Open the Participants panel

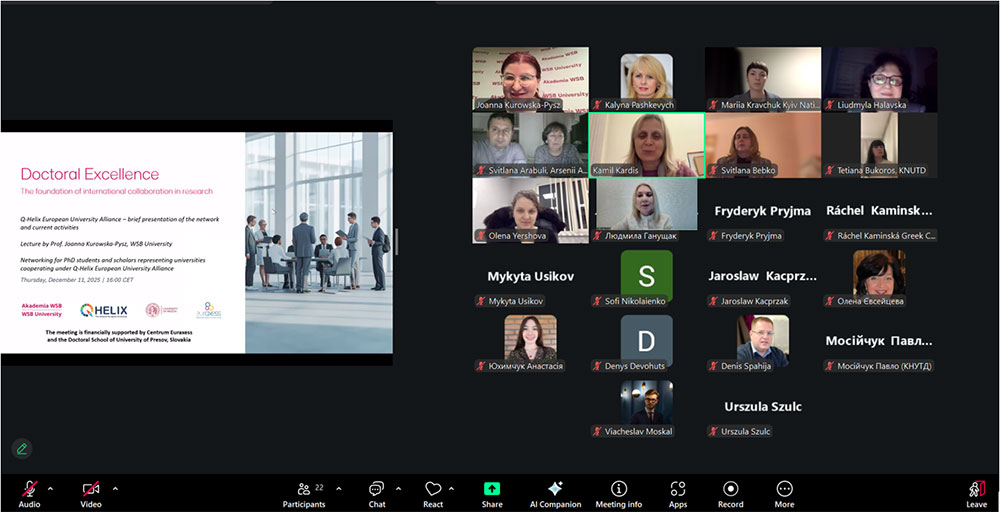tap(304, 491)
